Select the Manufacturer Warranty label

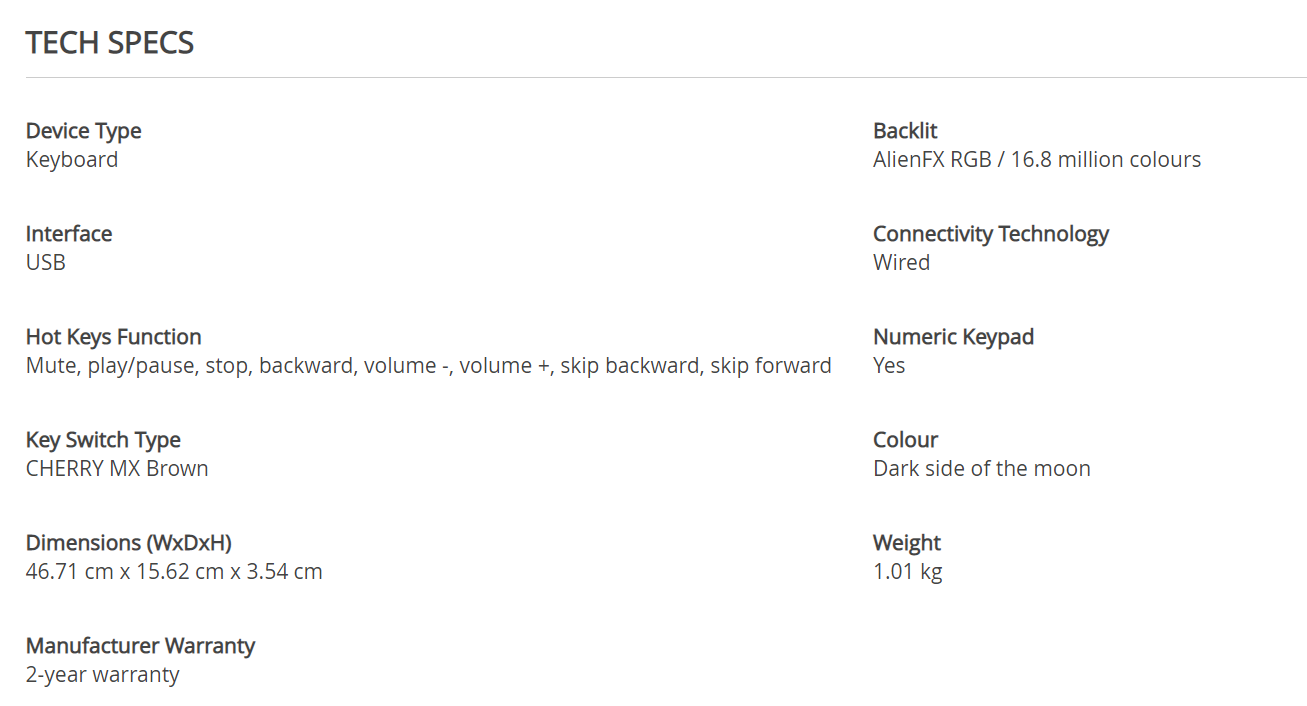click(140, 646)
